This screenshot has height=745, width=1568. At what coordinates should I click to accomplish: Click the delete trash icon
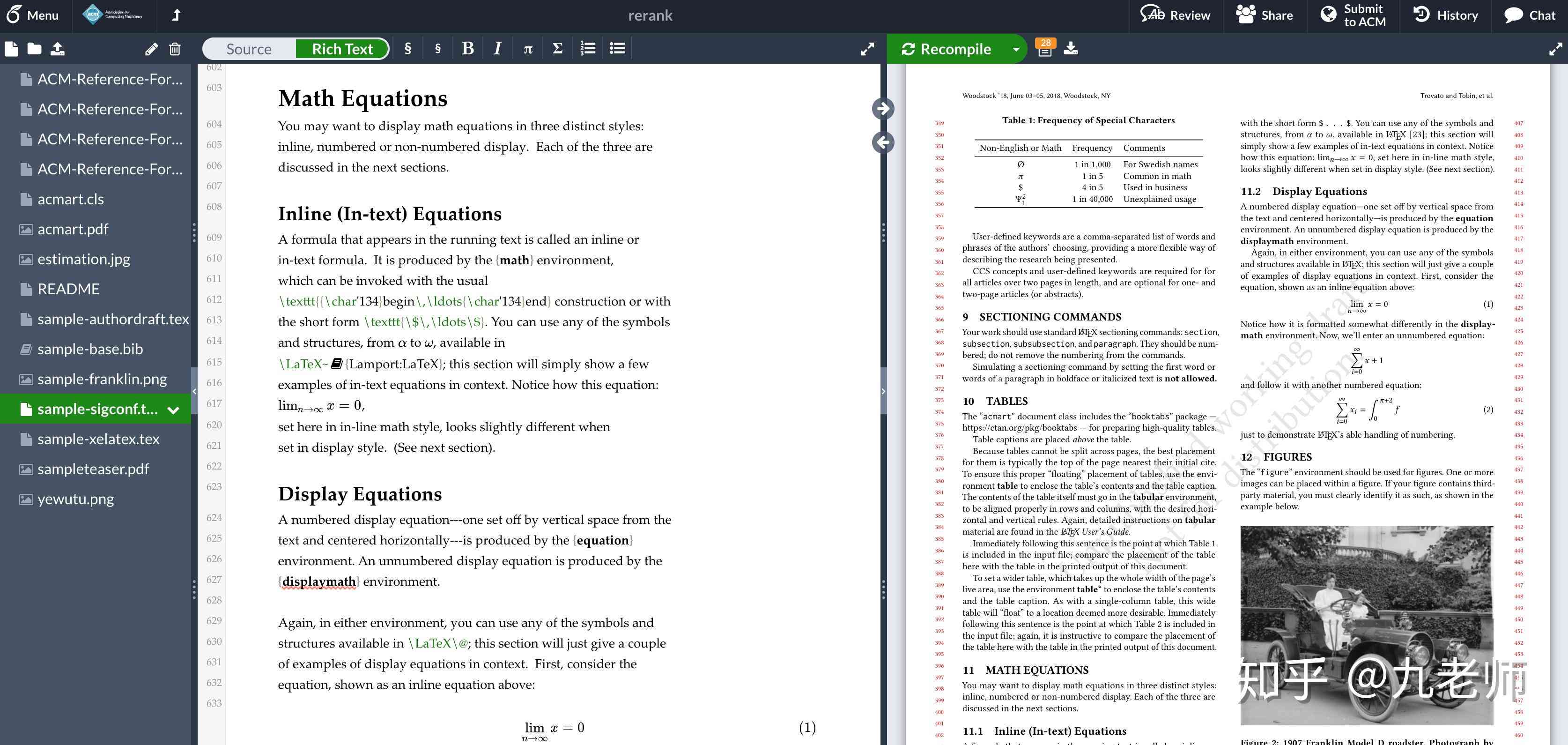(175, 49)
